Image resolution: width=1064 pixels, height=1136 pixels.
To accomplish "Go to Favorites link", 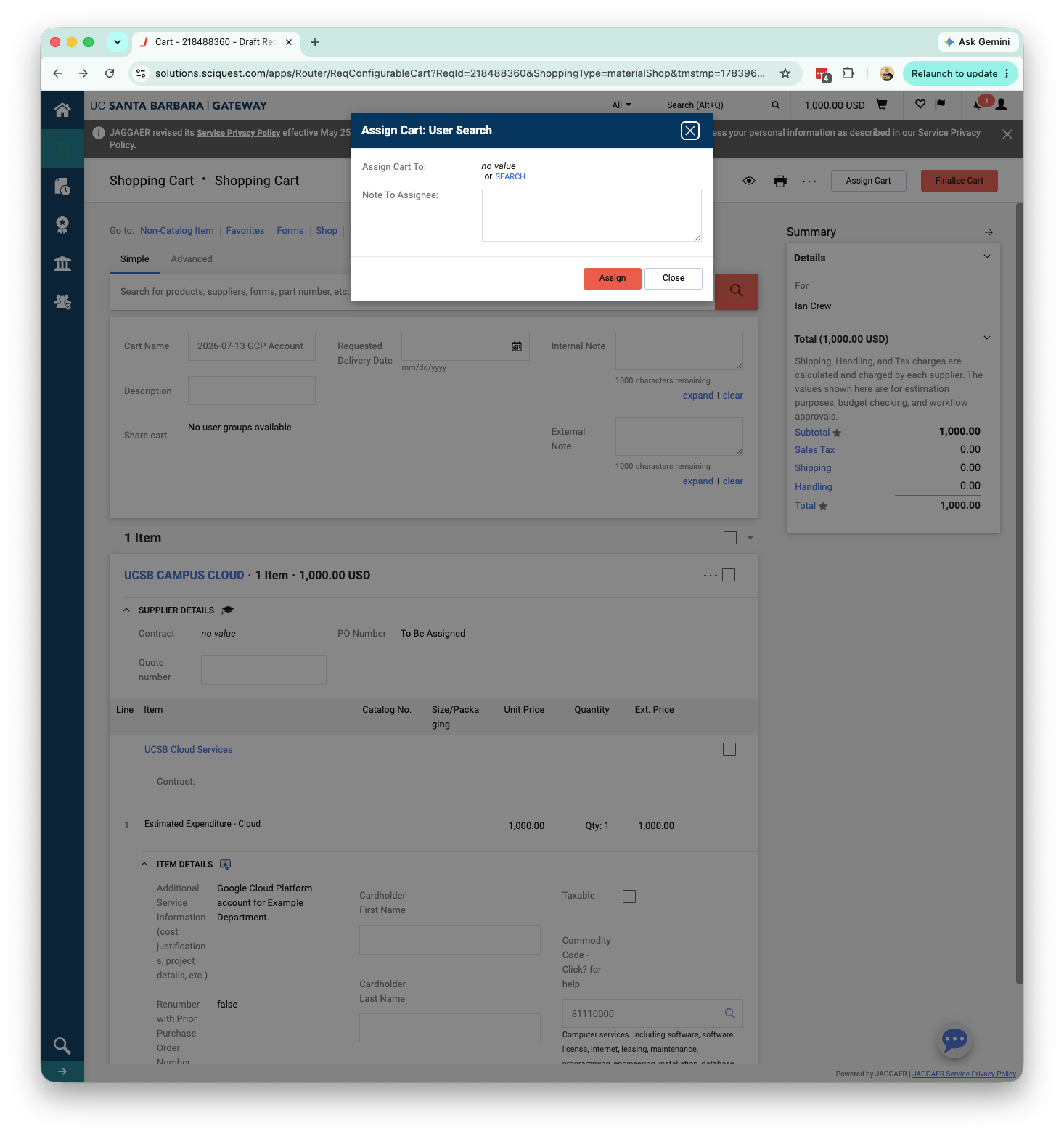I will (245, 231).
